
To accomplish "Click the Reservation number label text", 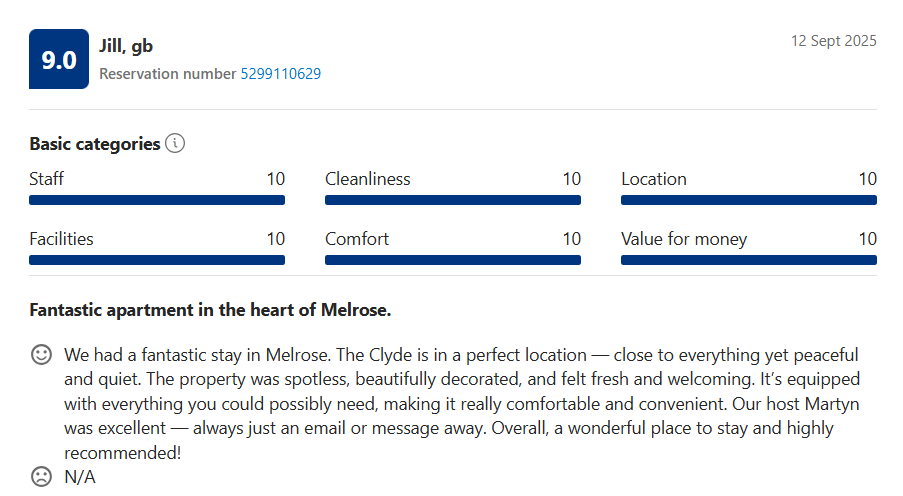I will click(168, 74).
